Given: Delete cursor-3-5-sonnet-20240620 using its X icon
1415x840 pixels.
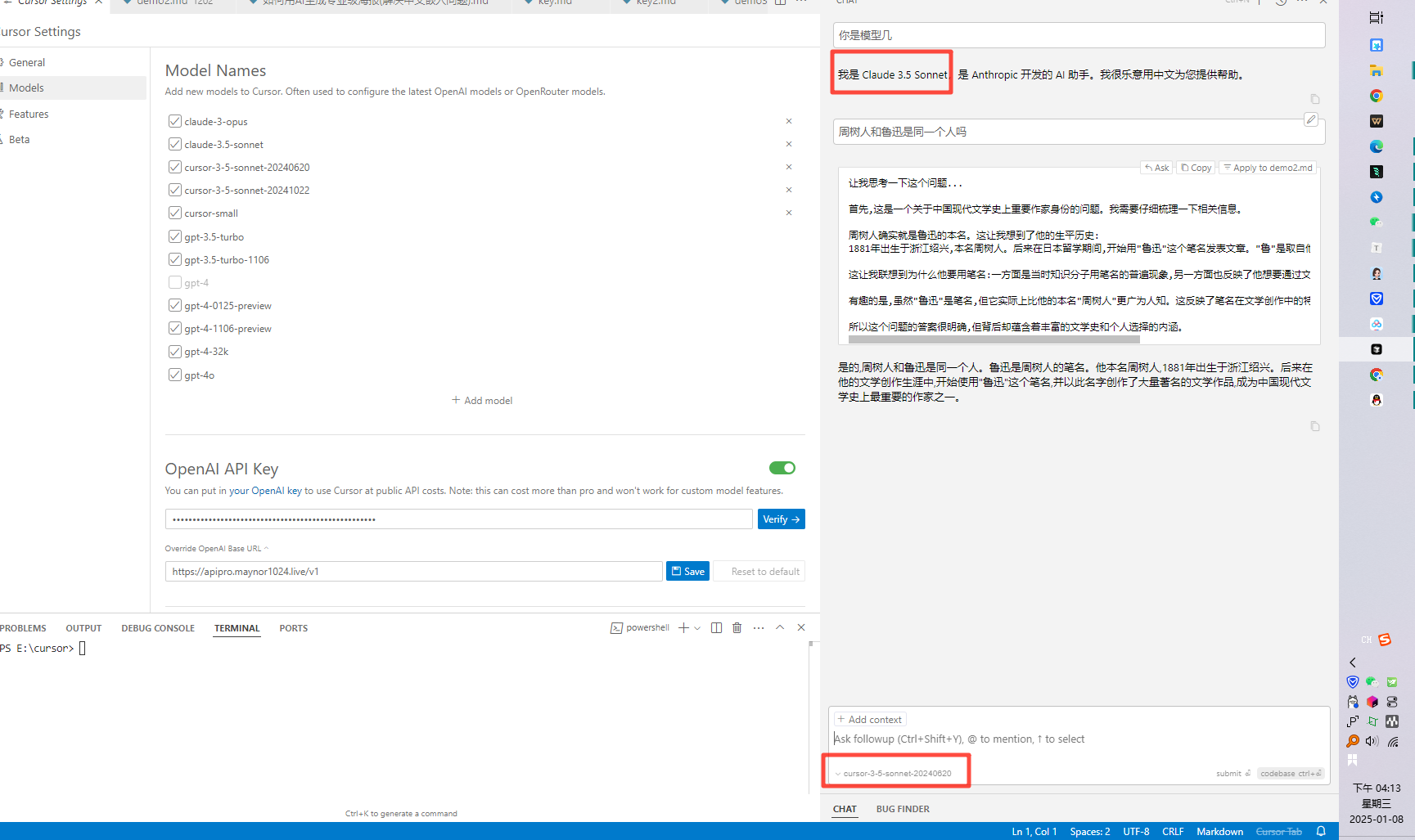Looking at the screenshot, I should [789, 167].
